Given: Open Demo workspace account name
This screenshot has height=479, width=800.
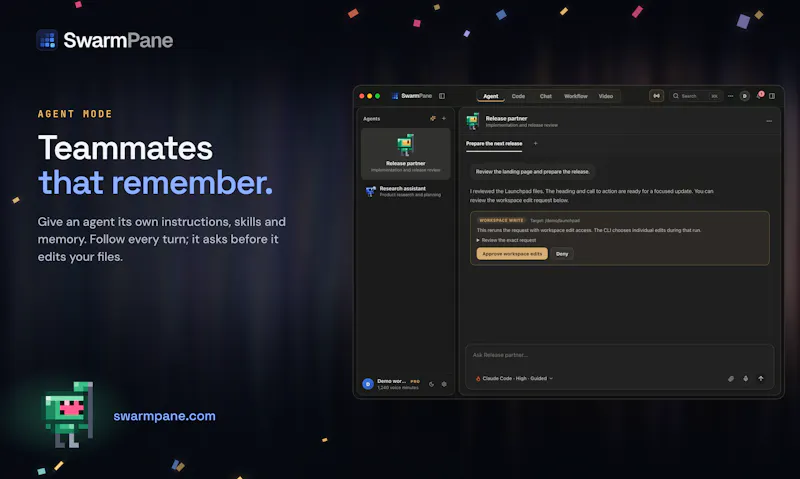Looking at the screenshot, I should pyautogui.click(x=391, y=381).
